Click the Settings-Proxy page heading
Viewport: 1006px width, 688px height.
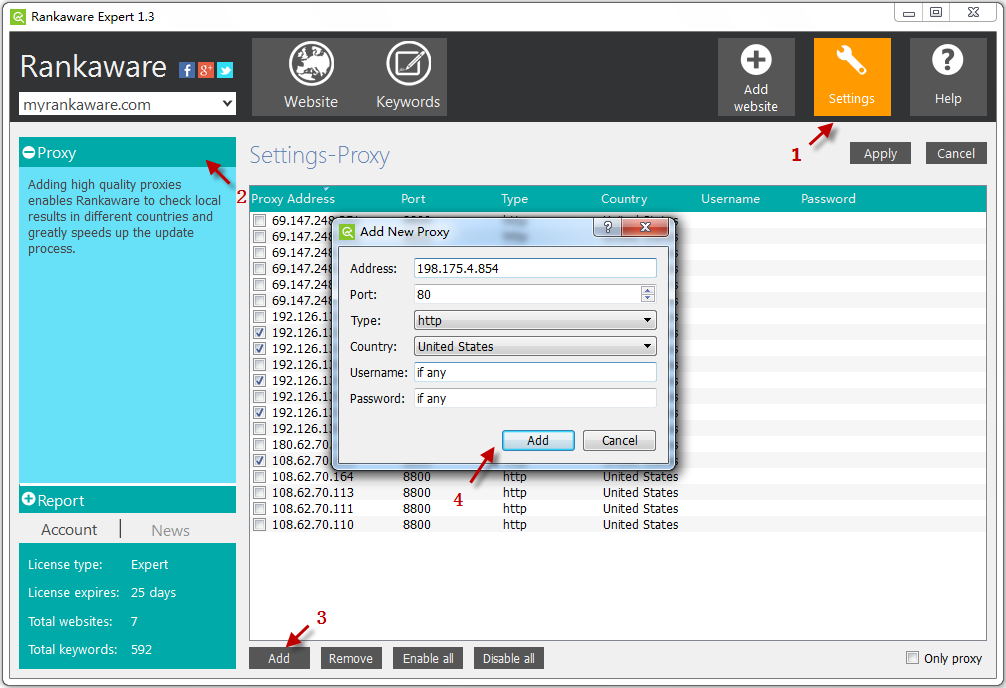pyautogui.click(x=320, y=156)
